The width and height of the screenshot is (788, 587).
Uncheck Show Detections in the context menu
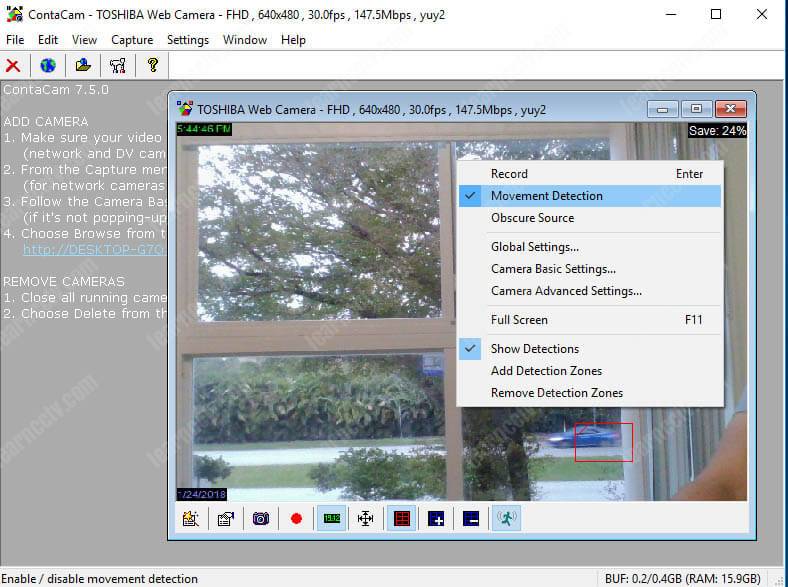[534, 349]
